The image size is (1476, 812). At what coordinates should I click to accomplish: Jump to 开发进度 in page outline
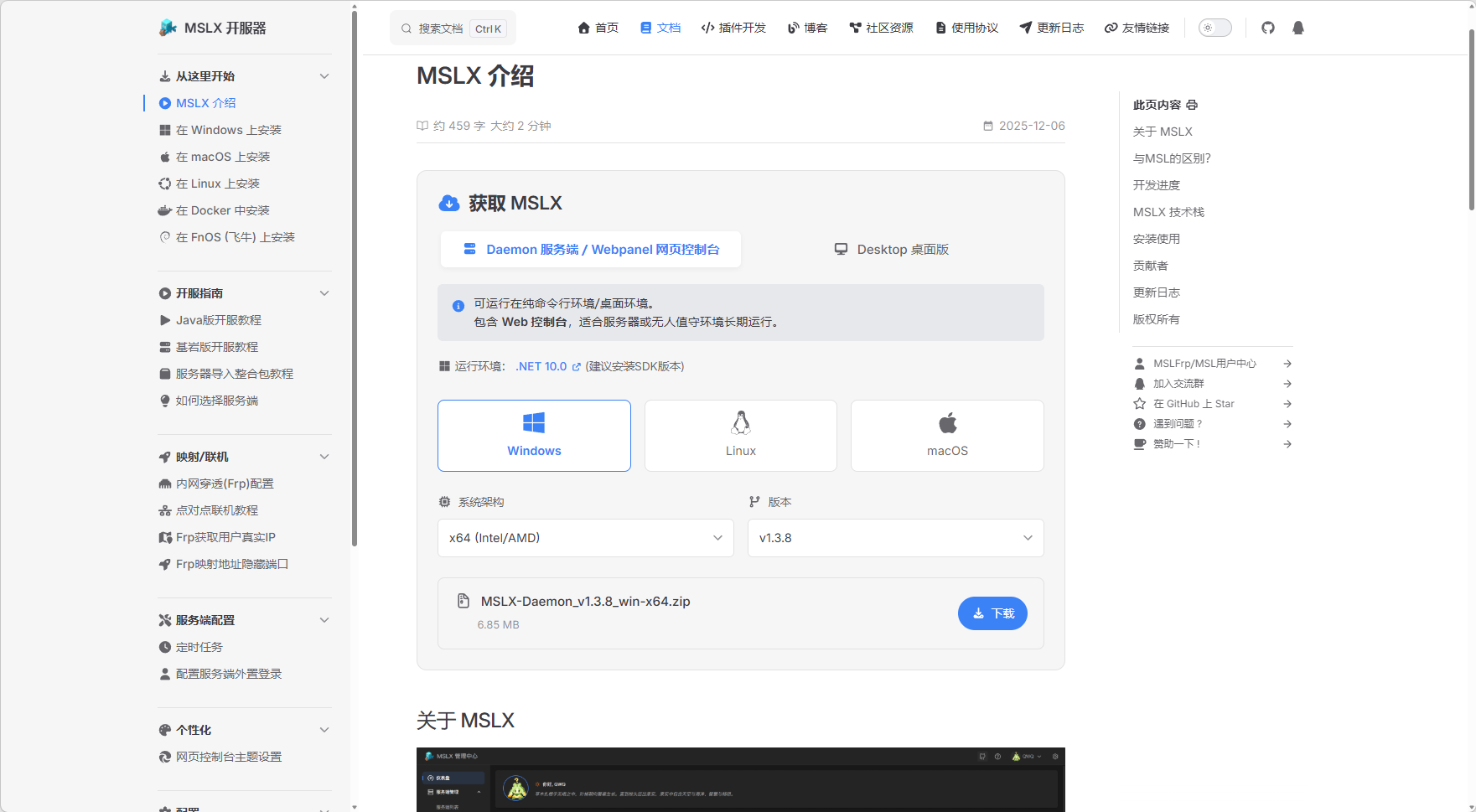point(1157,185)
